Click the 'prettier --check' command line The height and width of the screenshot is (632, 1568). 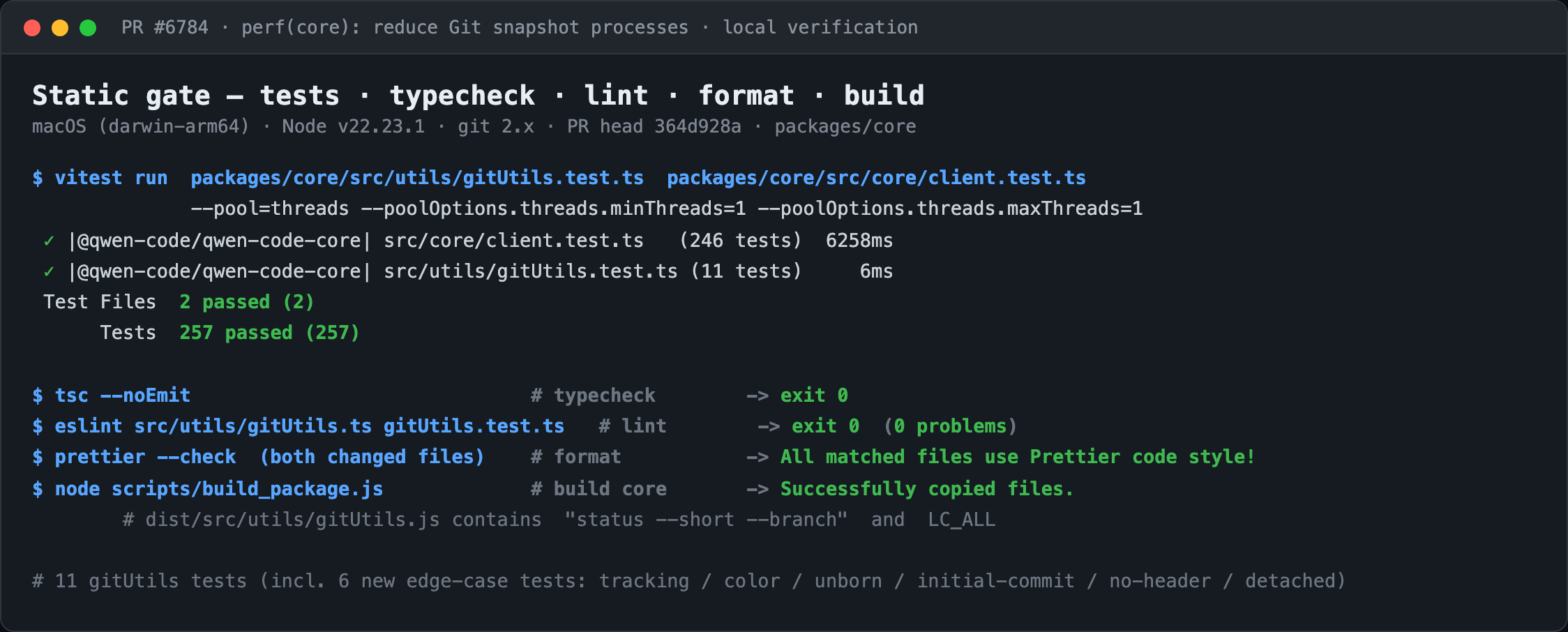click(269, 457)
